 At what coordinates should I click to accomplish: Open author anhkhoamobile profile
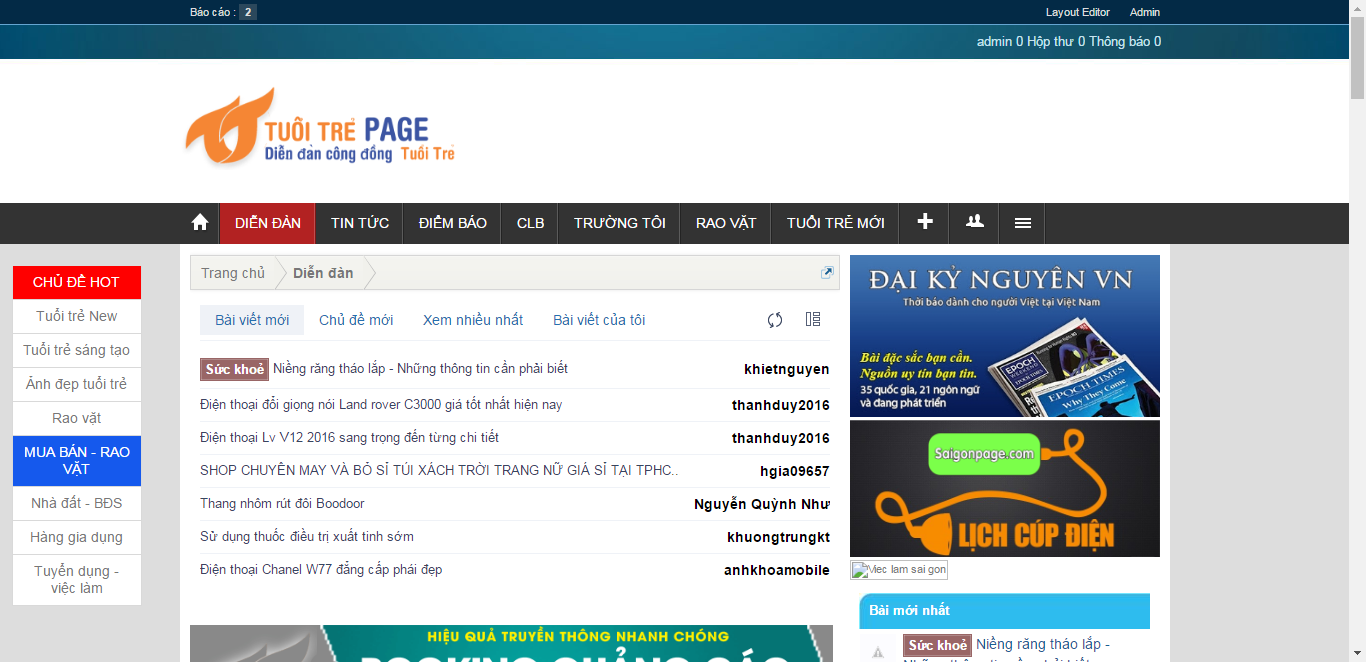(777, 571)
